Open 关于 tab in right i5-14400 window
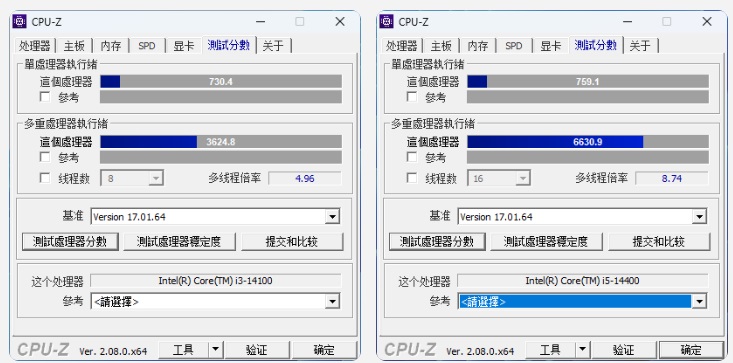 click(640, 46)
